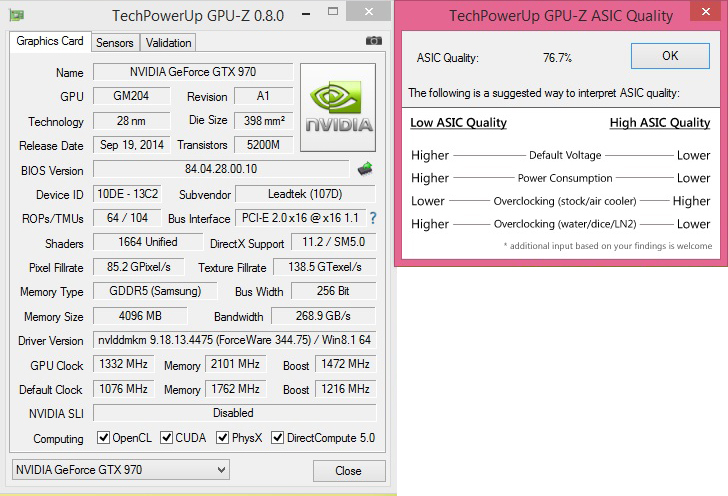Click the High ASIC Quality heading
The width and height of the screenshot is (728, 496).
[x=660, y=123]
